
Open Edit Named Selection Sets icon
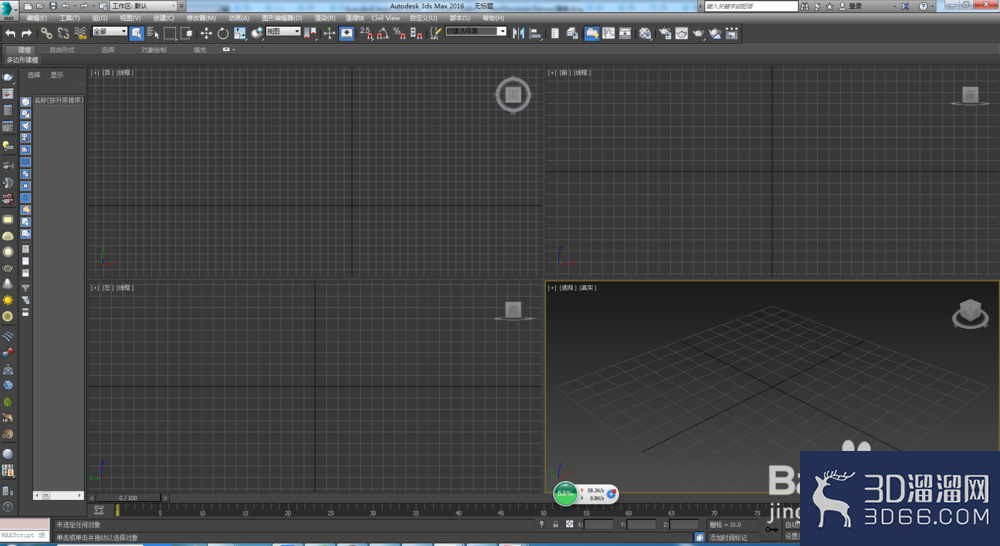click(435, 33)
